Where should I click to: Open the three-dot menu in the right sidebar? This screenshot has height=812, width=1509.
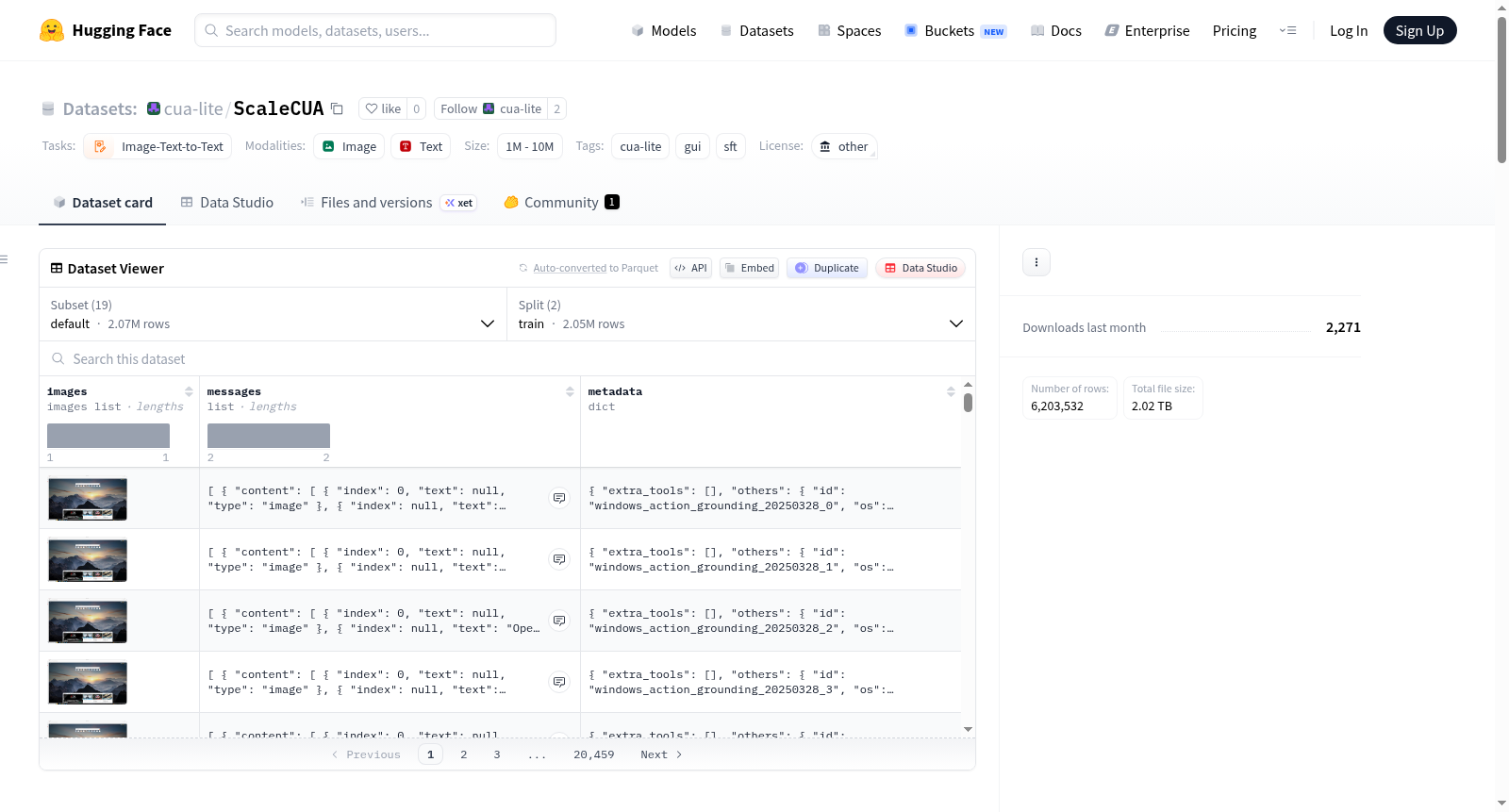(x=1036, y=262)
